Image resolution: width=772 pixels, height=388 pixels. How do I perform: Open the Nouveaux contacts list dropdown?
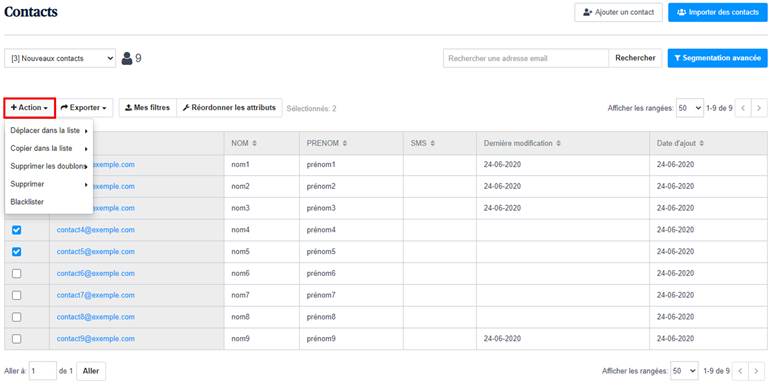pos(60,58)
